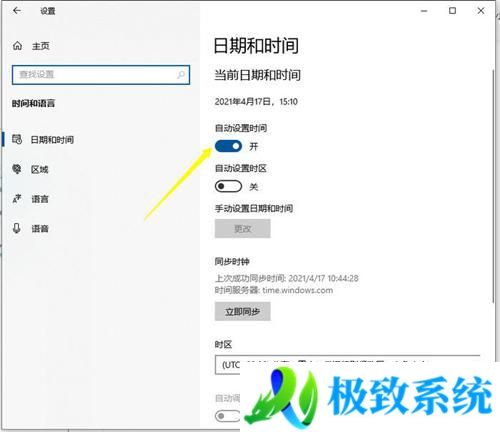Screen dimensions: 500x432
Task: Maximize the Settings window
Action: 452,11
